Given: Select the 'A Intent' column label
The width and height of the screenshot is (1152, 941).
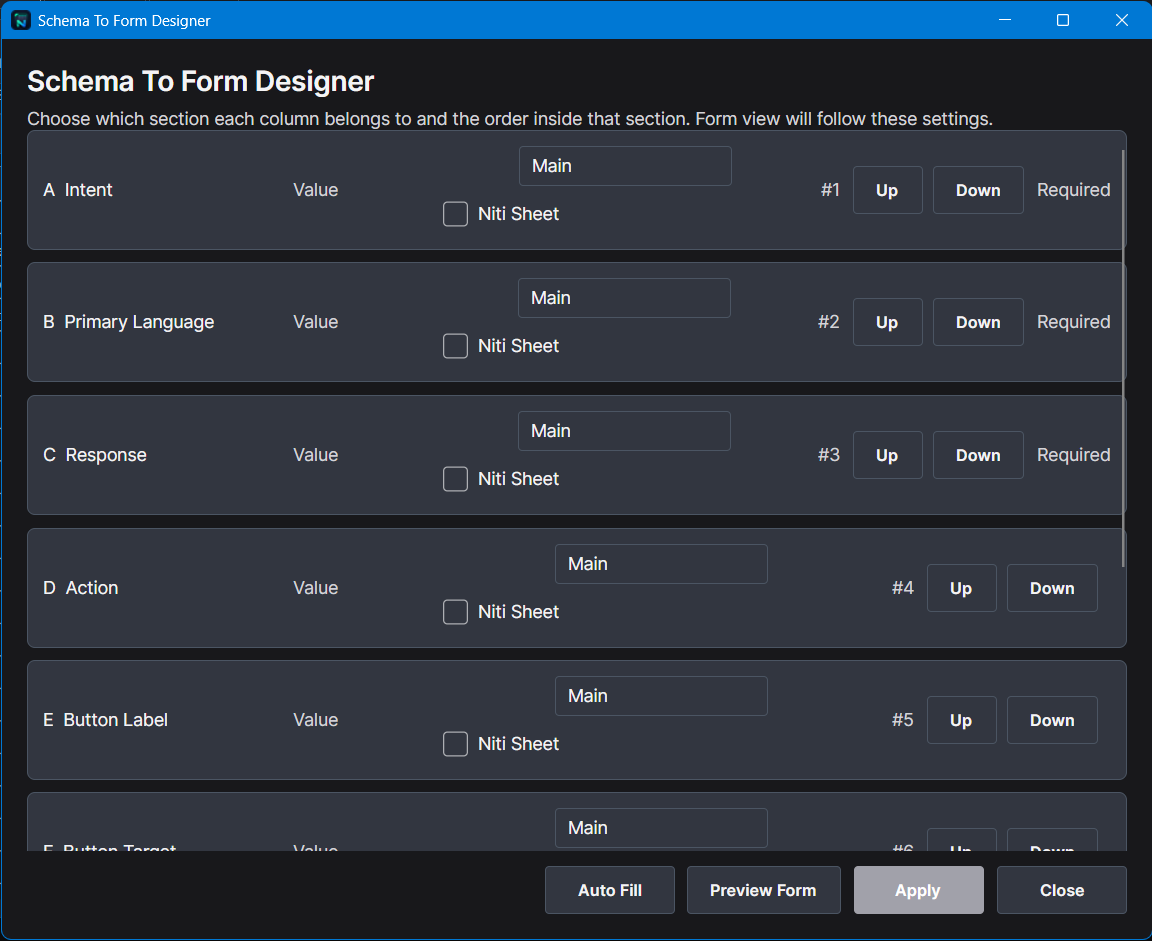Looking at the screenshot, I should click(x=78, y=190).
